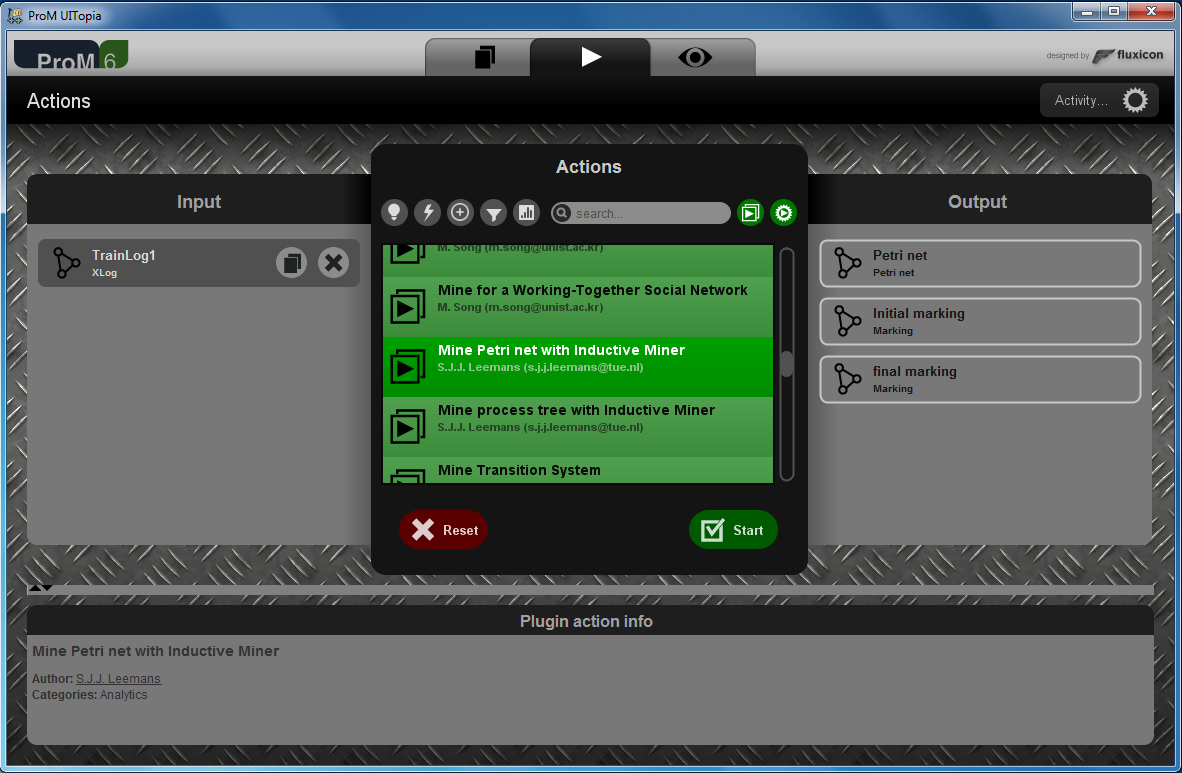Image resolution: width=1182 pixels, height=773 pixels.
Task: Click play icon of Working-Together Social Network
Action: pyautogui.click(x=408, y=306)
